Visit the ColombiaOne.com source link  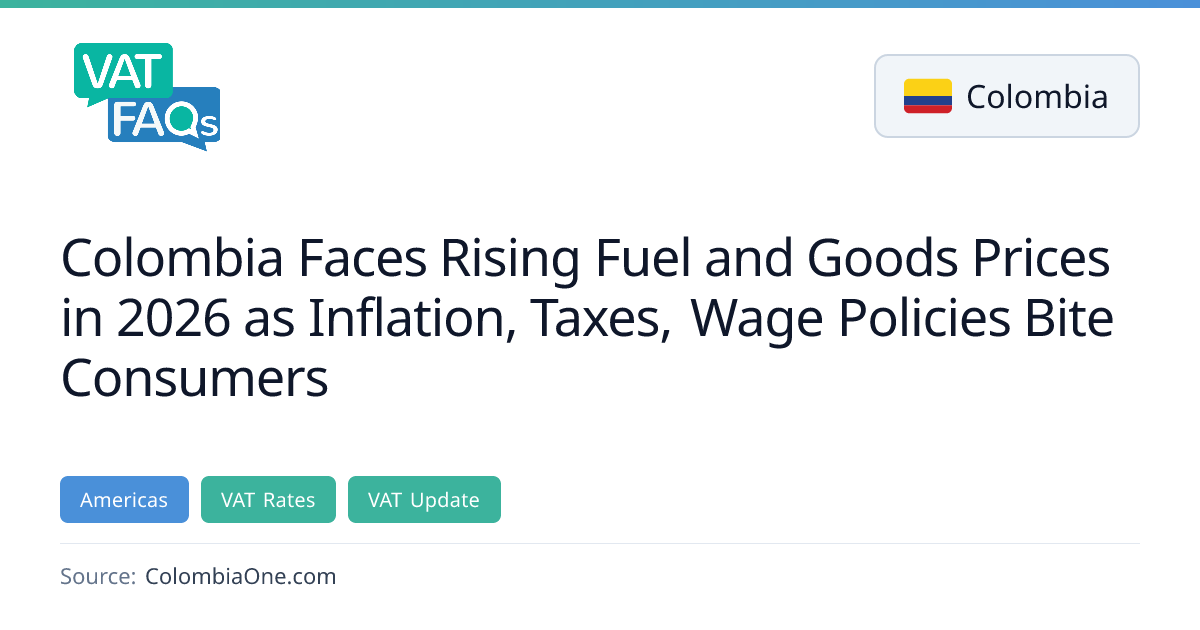[x=240, y=576]
